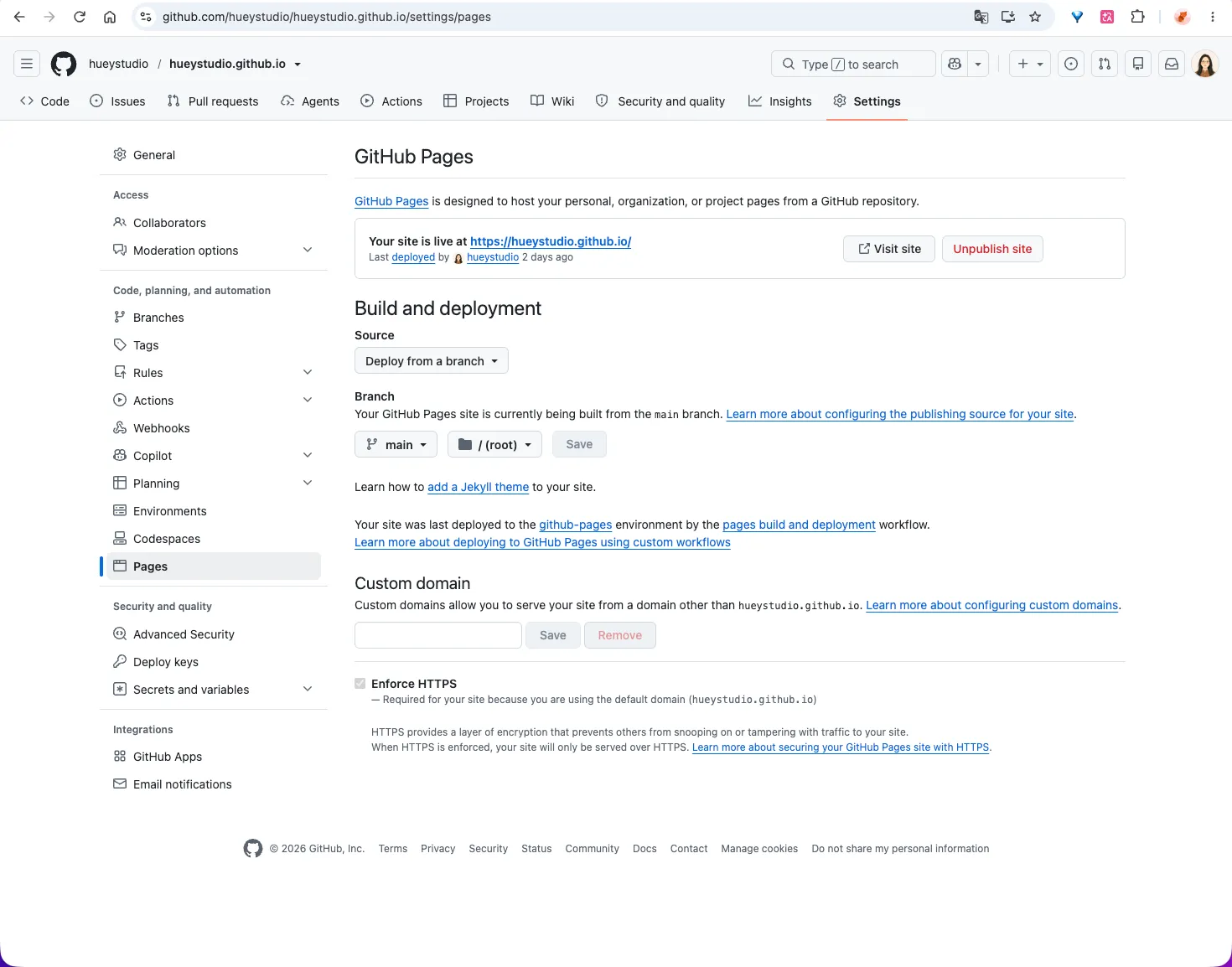Image resolution: width=1232 pixels, height=967 pixels.
Task: Open the notifications inbox icon
Action: pyautogui.click(x=1172, y=64)
